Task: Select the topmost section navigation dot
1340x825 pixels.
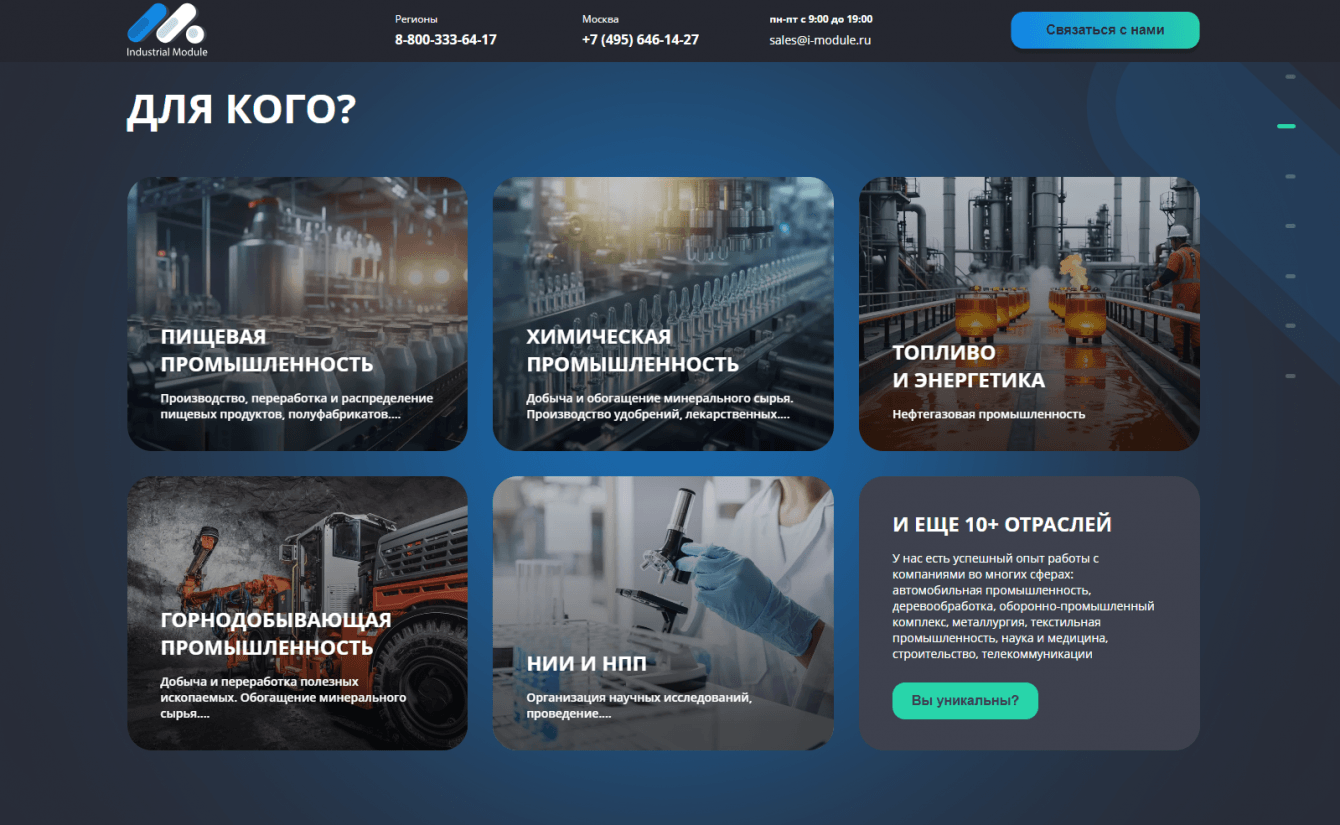Action: click(x=1290, y=76)
